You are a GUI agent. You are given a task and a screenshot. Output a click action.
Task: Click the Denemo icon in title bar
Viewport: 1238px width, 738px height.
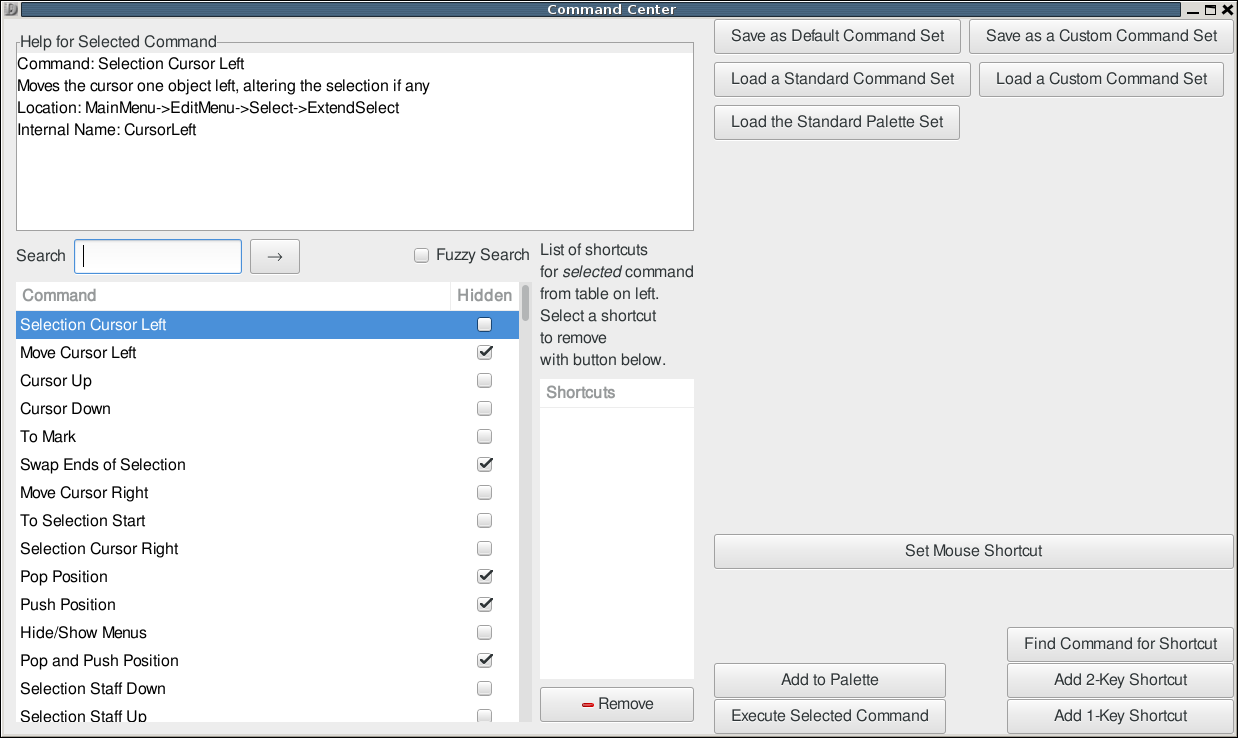pyautogui.click(x=11, y=9)
